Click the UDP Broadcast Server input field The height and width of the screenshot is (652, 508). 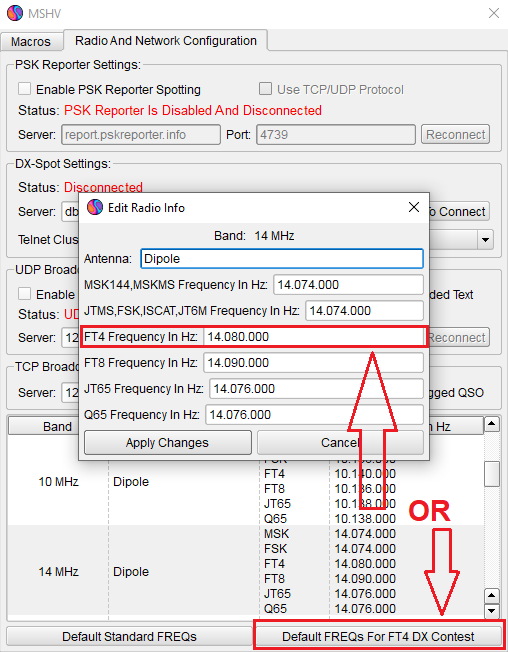click(x=70, y=337)
